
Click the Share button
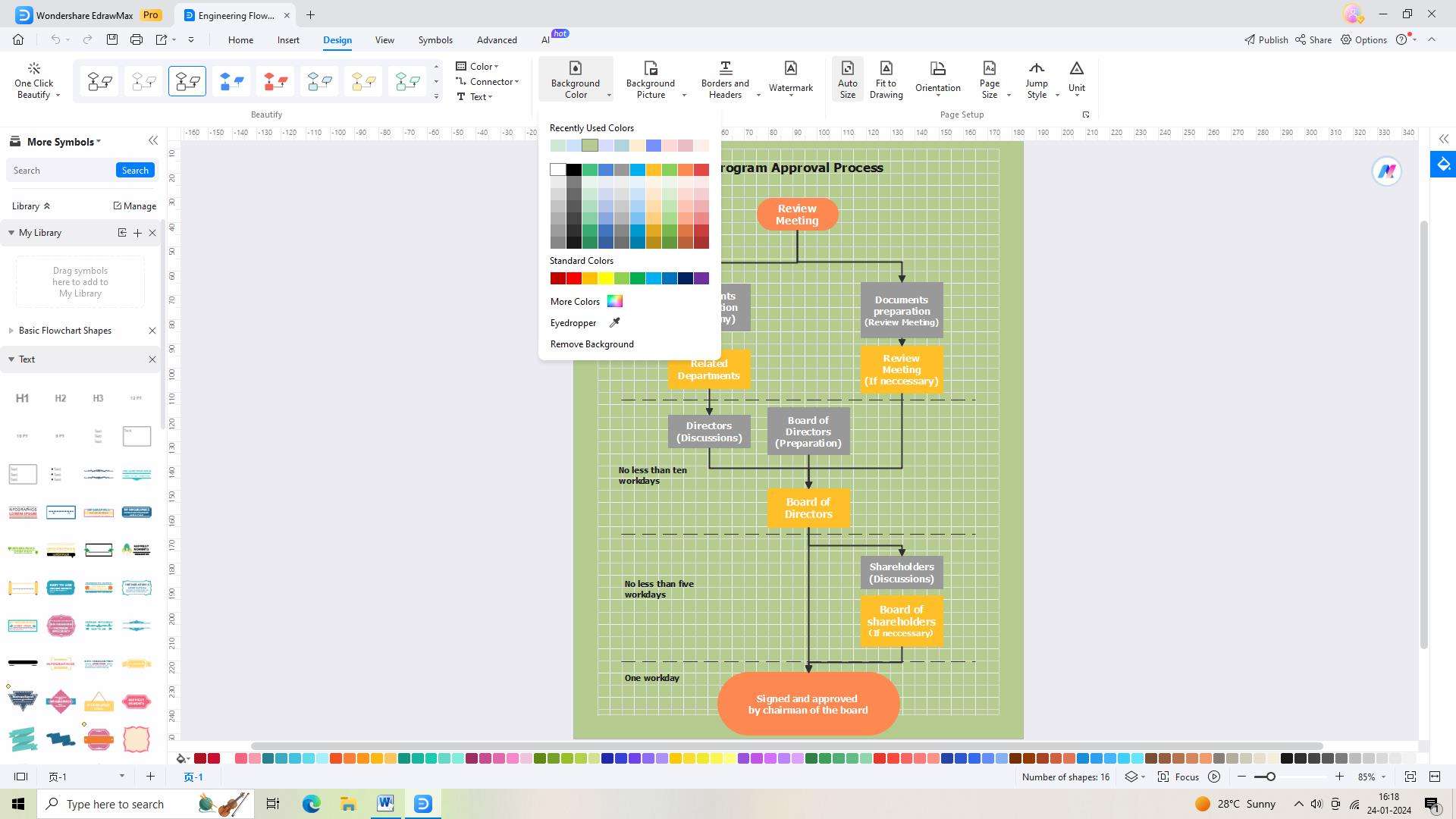1313,39
